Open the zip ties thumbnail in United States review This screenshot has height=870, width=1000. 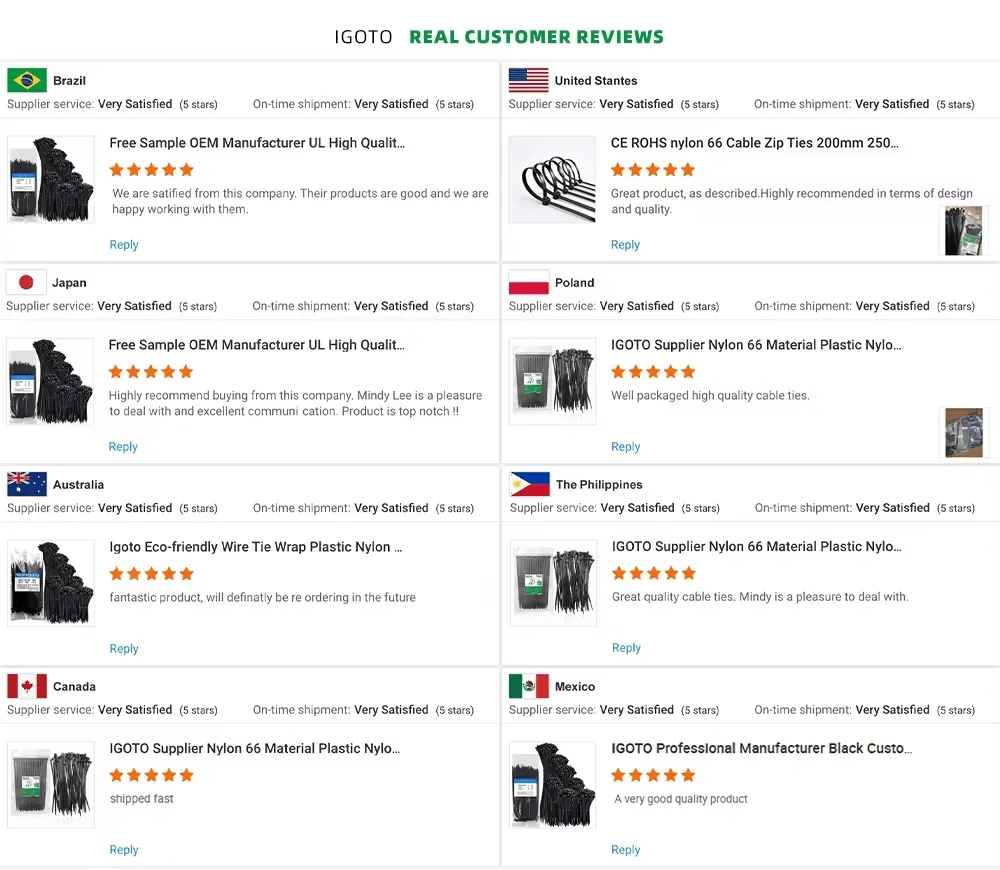tap(552, 180)
